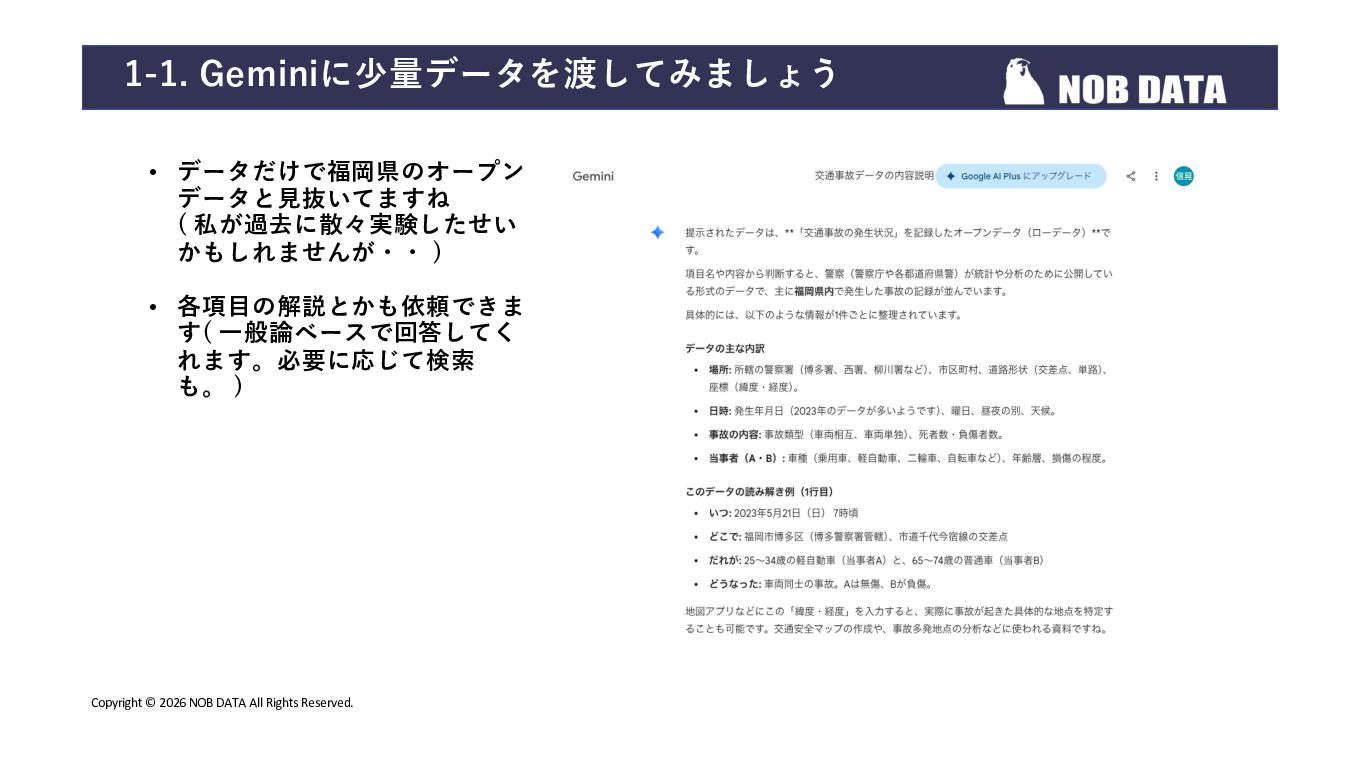Click closing paragraph starting 地図アプリなどに
Viewport: 1361px width, 765px height.
(898, 619)
